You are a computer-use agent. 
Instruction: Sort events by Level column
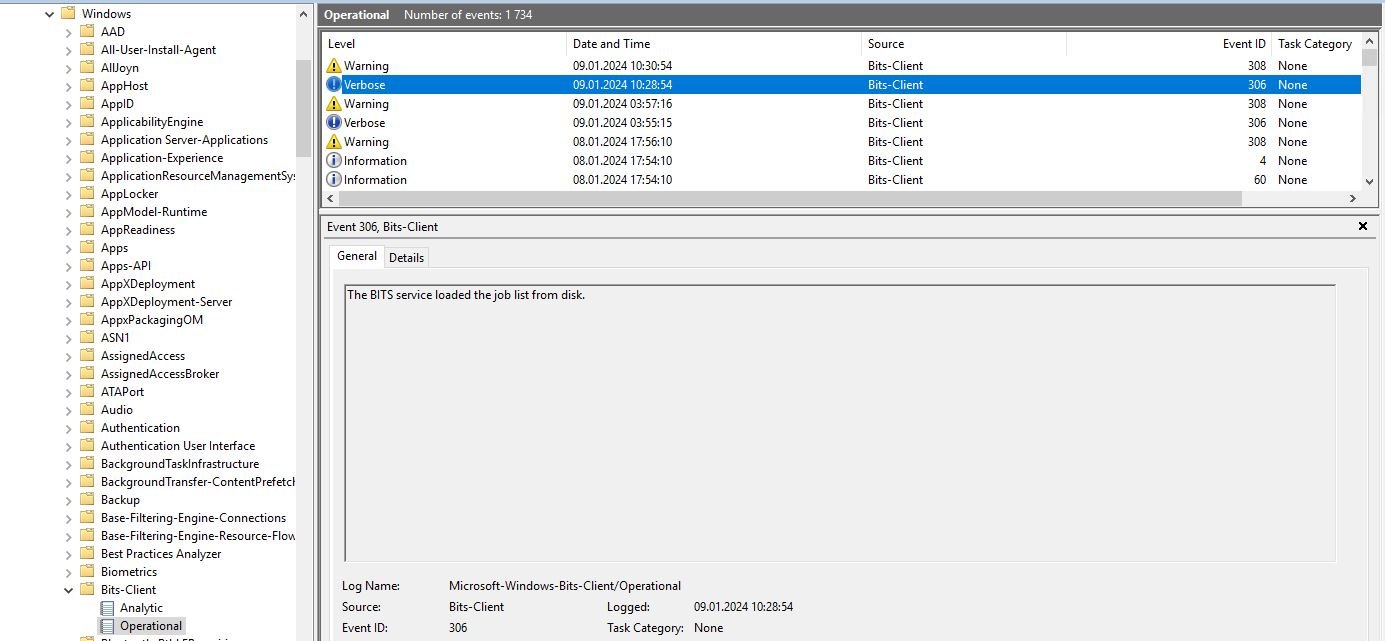pyautogui.click(x=444, y=44)
